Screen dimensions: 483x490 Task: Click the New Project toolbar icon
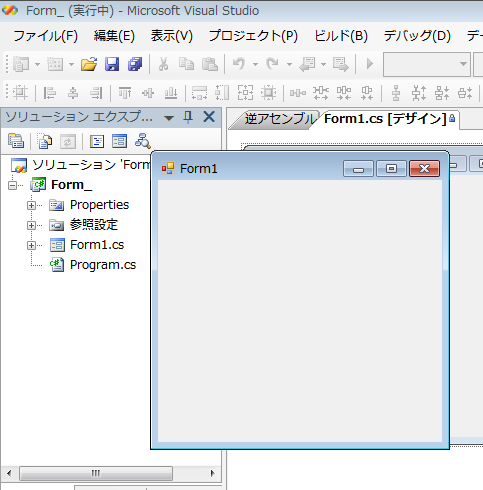click(21, 64)
